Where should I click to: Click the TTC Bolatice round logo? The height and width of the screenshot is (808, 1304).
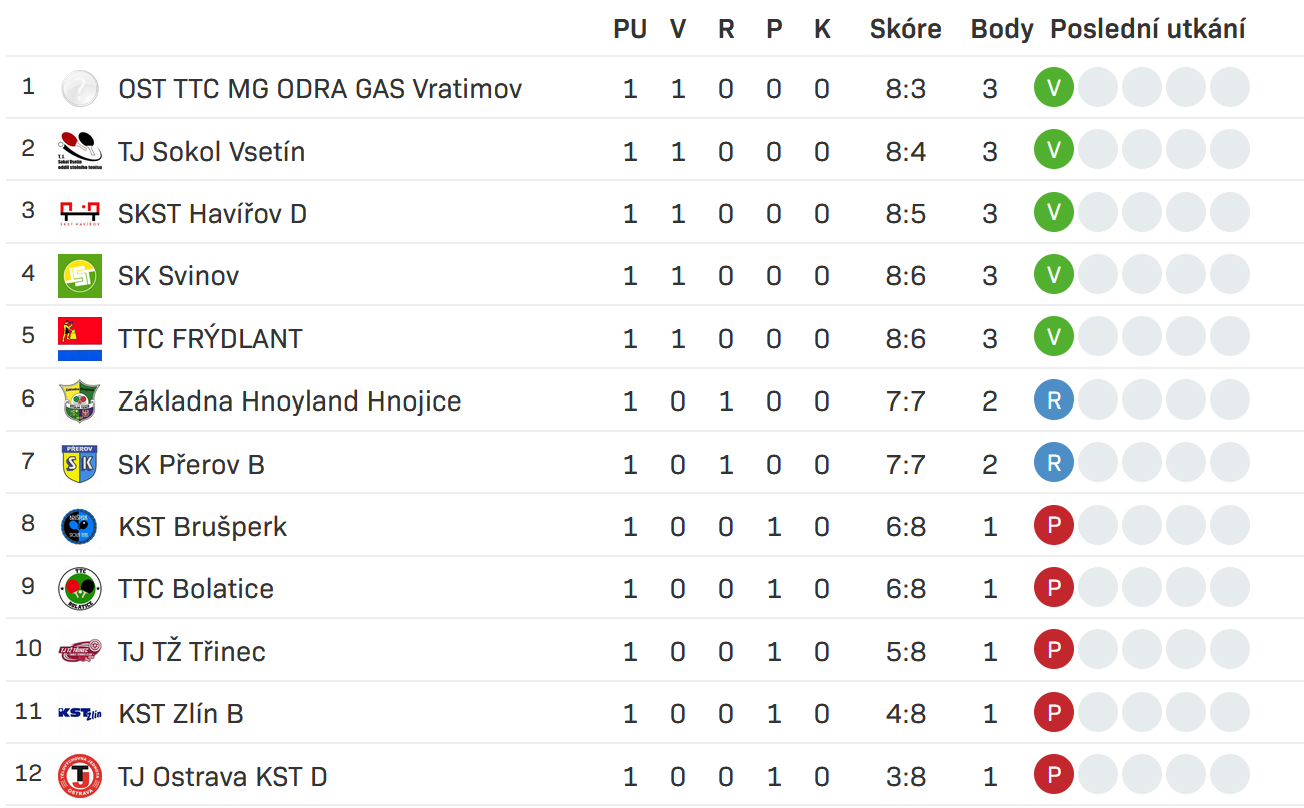[x=80, y=588]
